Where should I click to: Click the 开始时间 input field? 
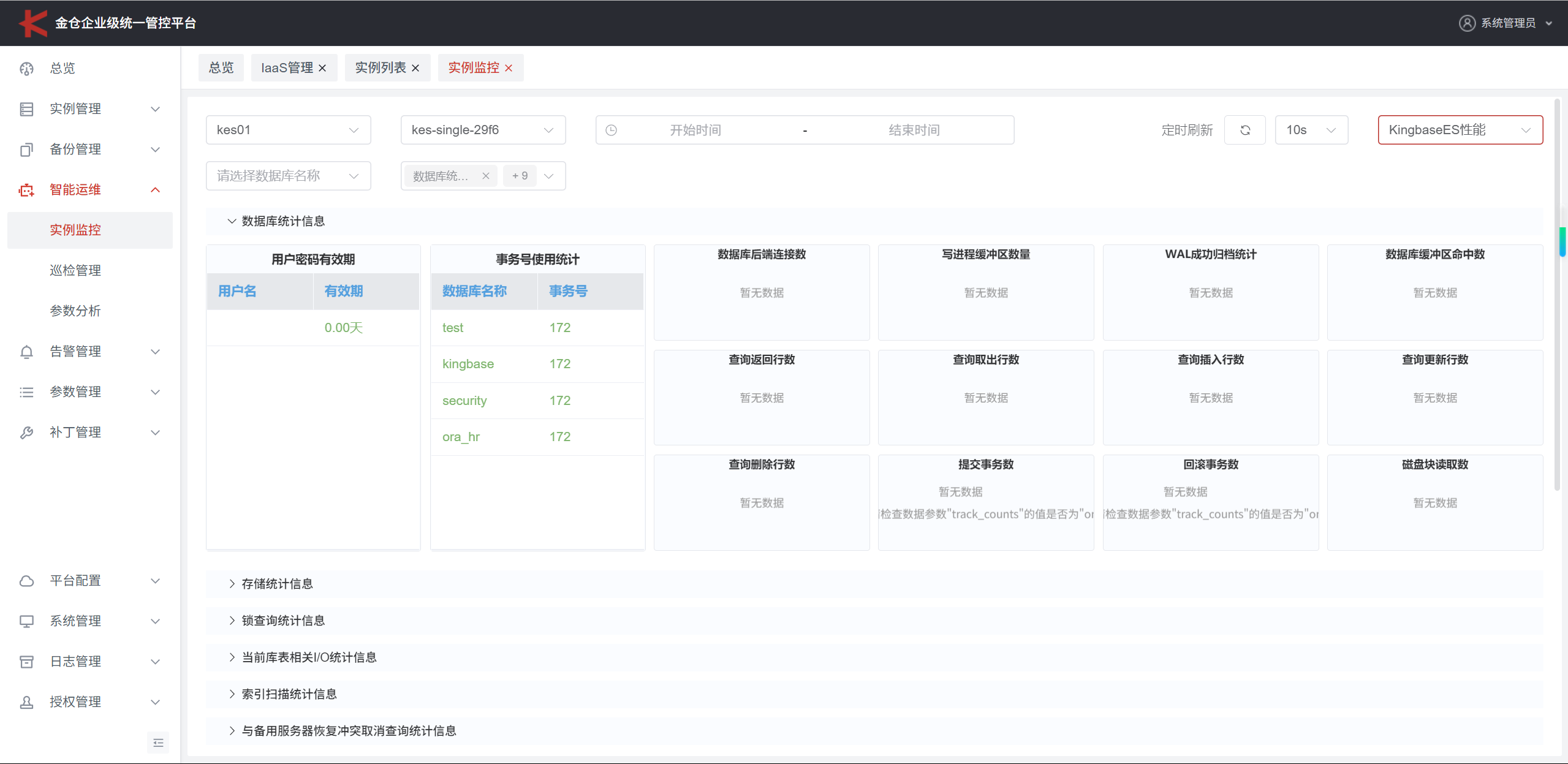[695, 130]
